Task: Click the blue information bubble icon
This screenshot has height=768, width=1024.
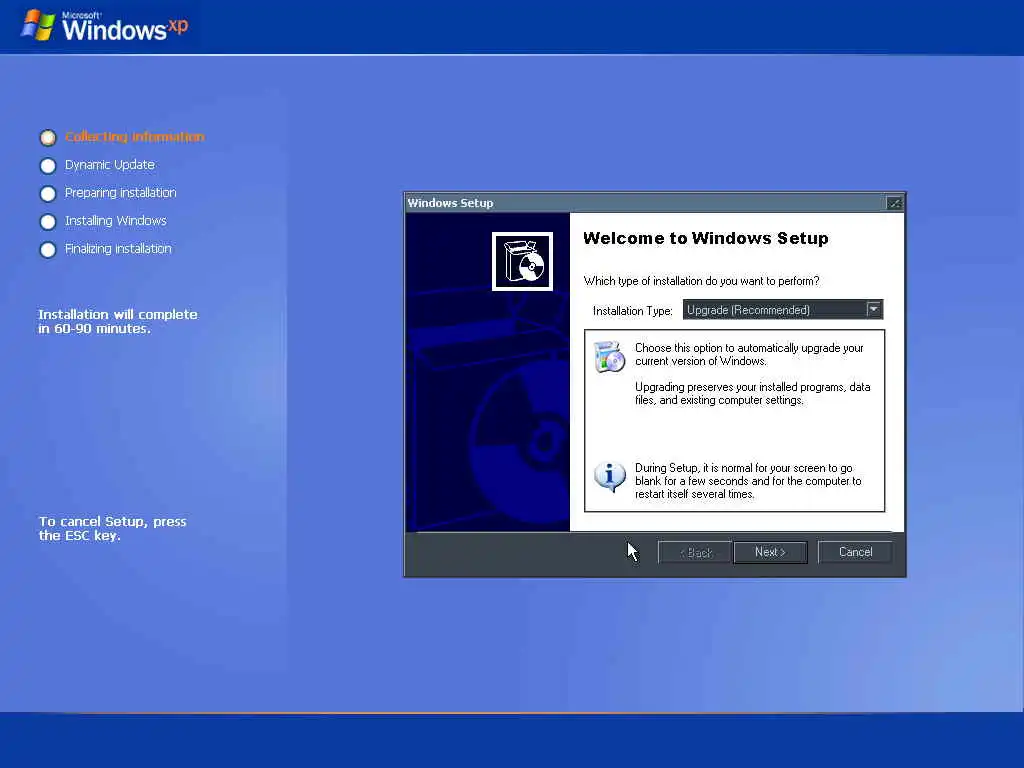Action: tap(609, 477)
